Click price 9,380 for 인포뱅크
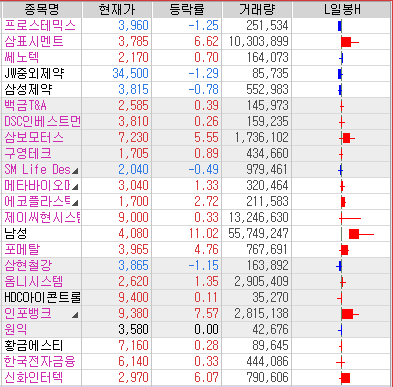 pyautogui.click(x=133, y=314)
